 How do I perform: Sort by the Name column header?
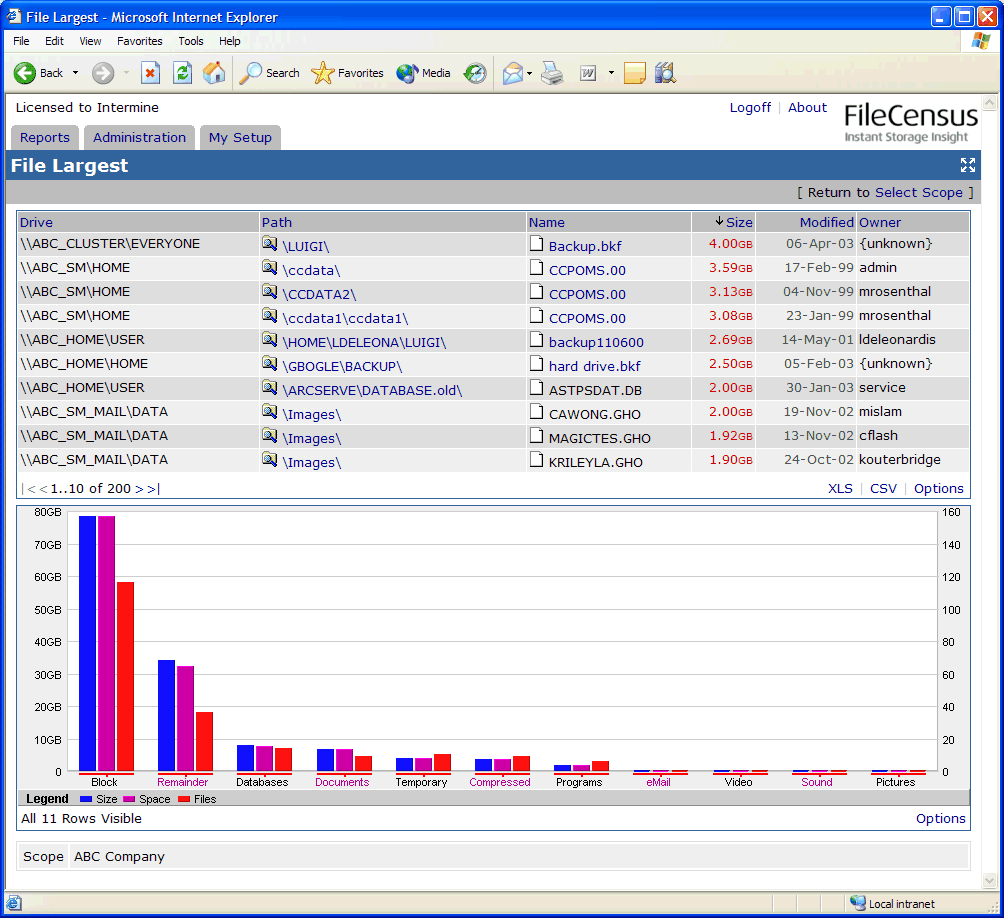pyautogui.click(x=546, y=222)
